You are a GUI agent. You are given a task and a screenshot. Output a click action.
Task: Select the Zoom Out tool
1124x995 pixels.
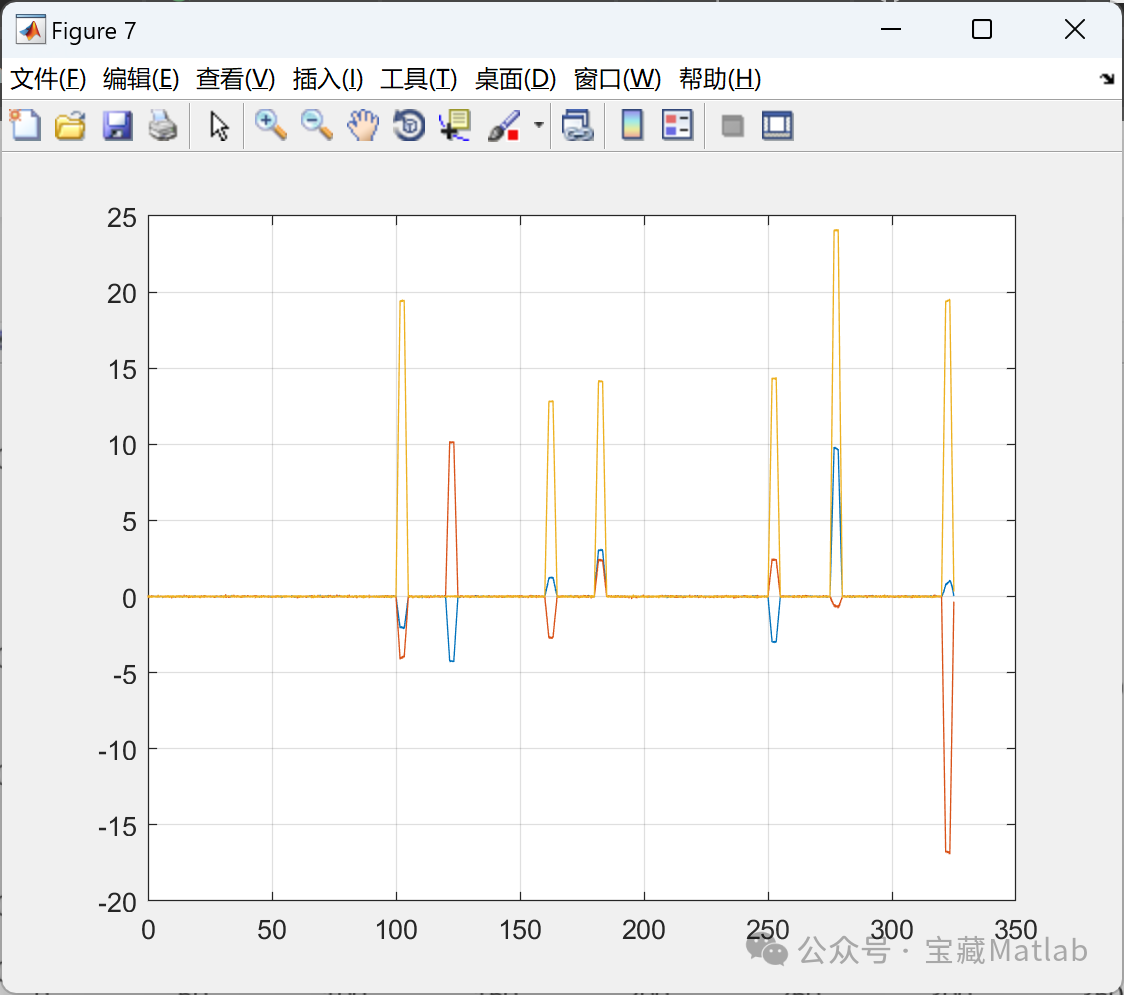pyautogui.click(x=317, y=125)
